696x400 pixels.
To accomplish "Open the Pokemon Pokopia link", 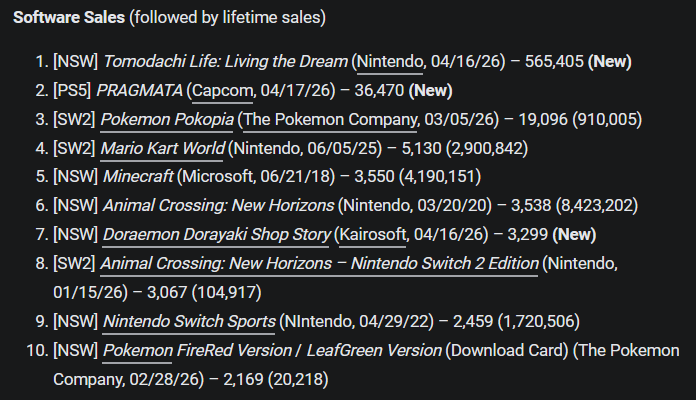I will [x=168, y=120].
